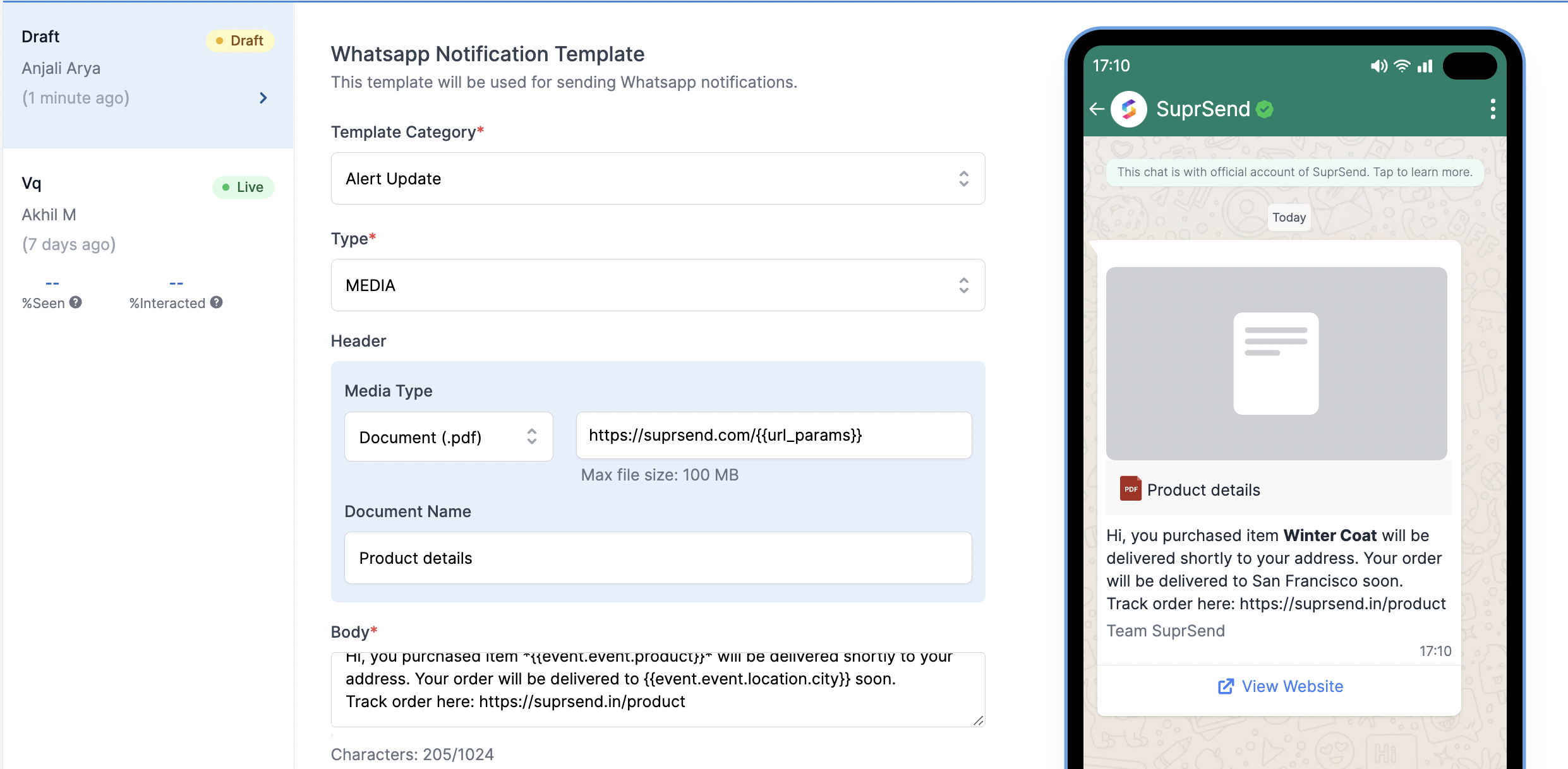Click the %Interacted help question icon
Image resolution: width=1568 pixels, height=769 pixels.
[217, 302]
